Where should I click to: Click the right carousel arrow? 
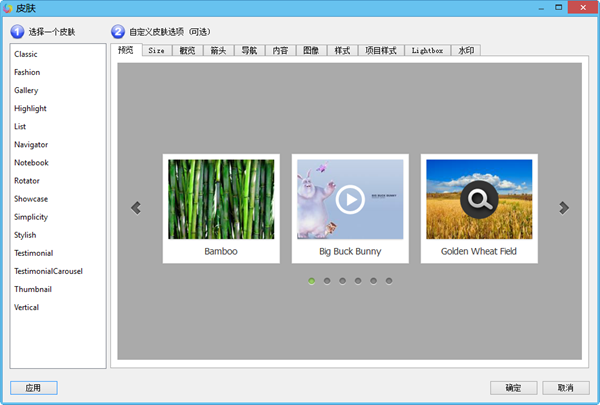point(564,208)
